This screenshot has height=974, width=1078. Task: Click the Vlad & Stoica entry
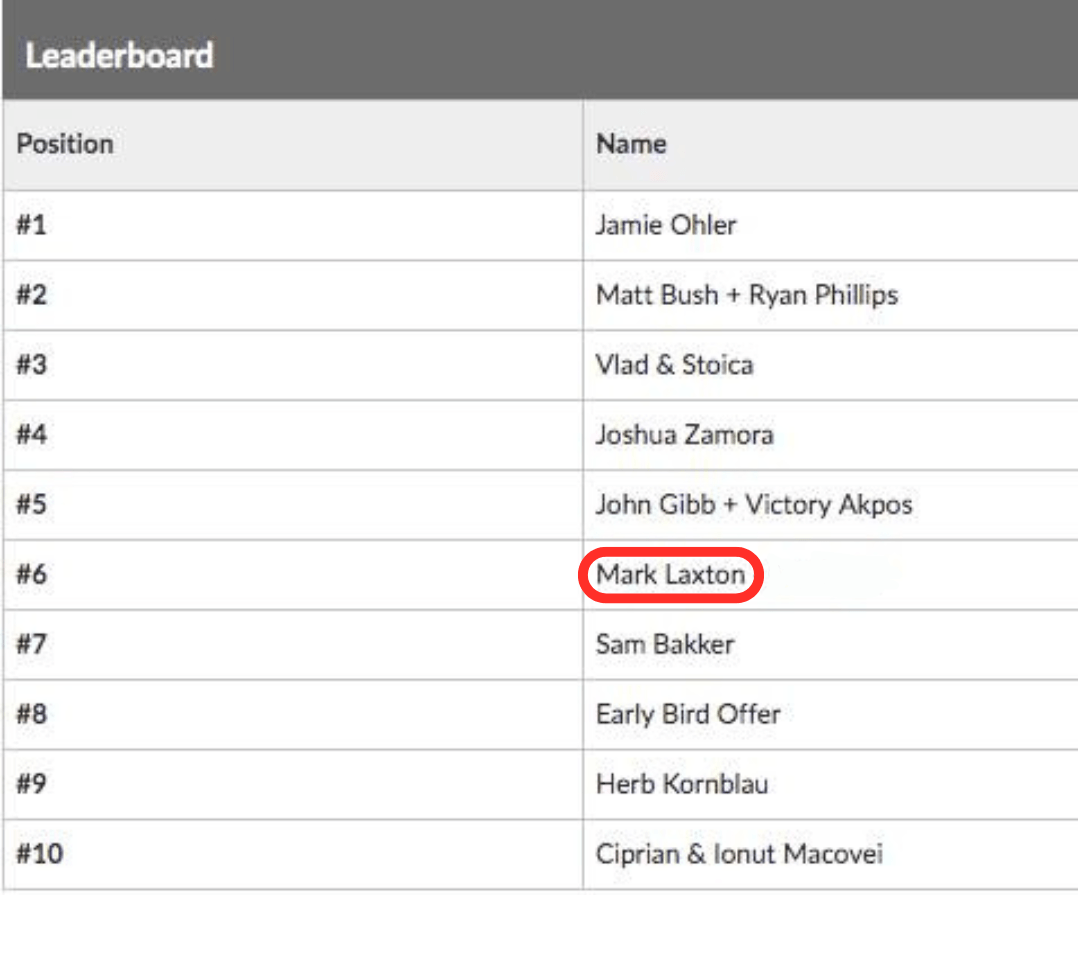click(674, 365)
